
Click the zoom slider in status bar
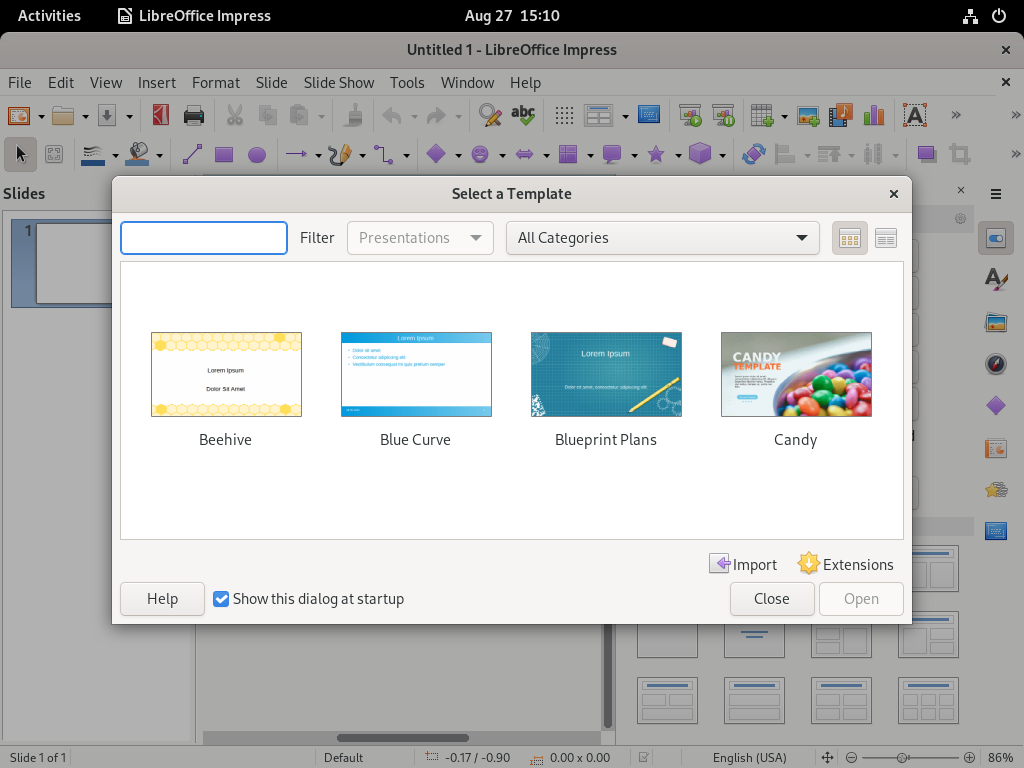(x=910, y=758)
